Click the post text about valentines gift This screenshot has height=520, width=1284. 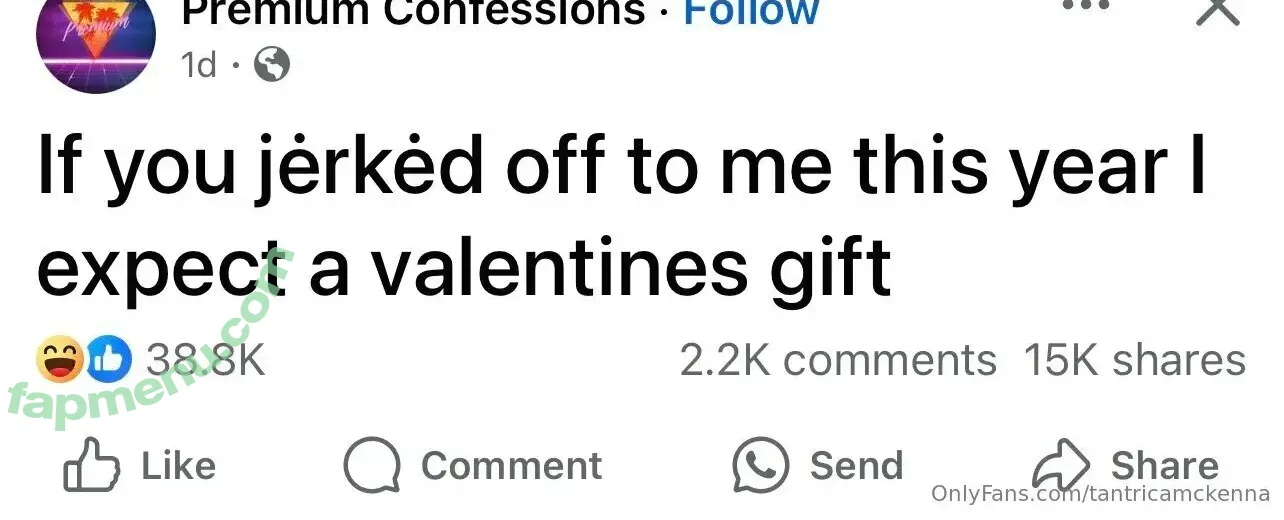[620, 215]
